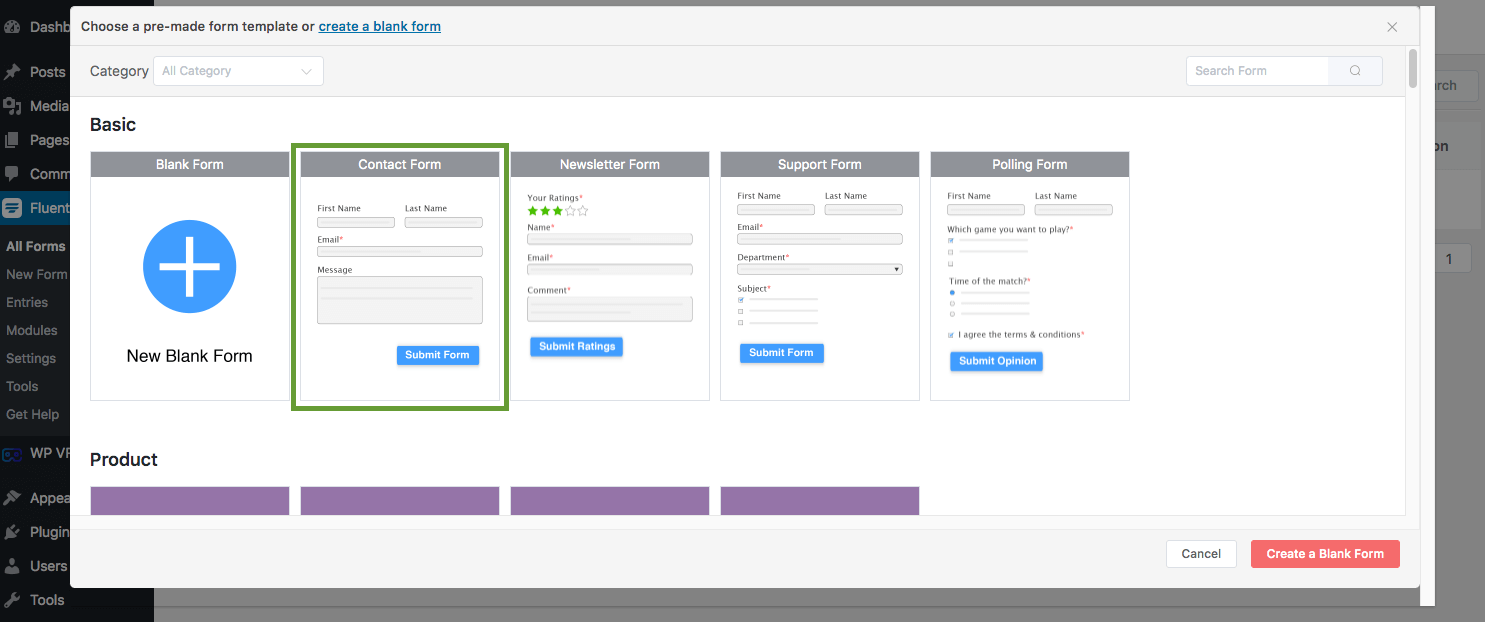Tick the first Subject checkbox in Support Form
The width and height of the screenshot is (1485, 622).
click(x=740, y=299)
